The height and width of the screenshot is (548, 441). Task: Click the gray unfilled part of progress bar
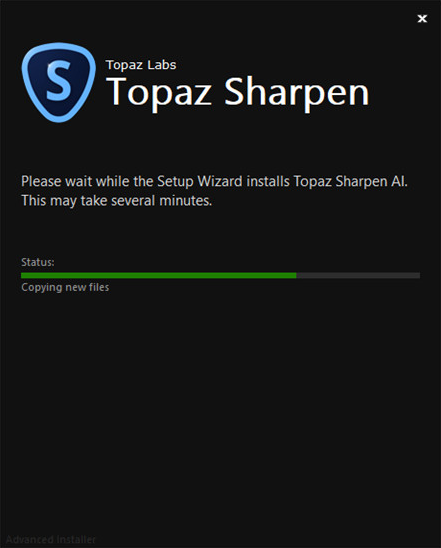pos(358,275)
